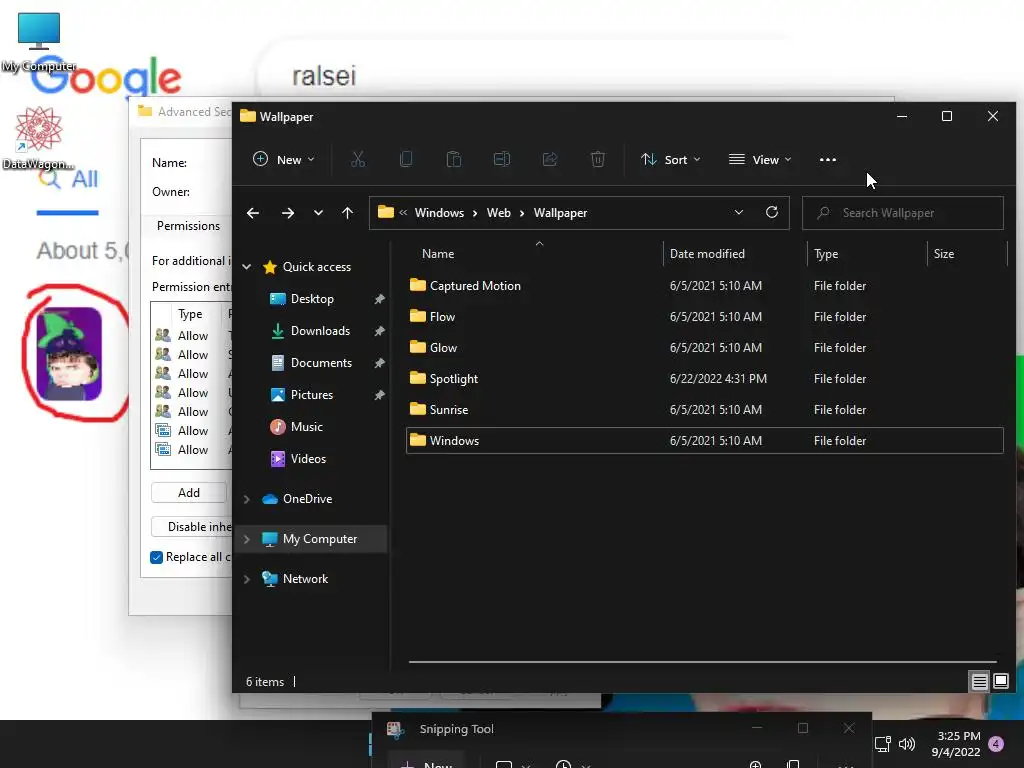Select the Flow folder

[x=704, y=317]
